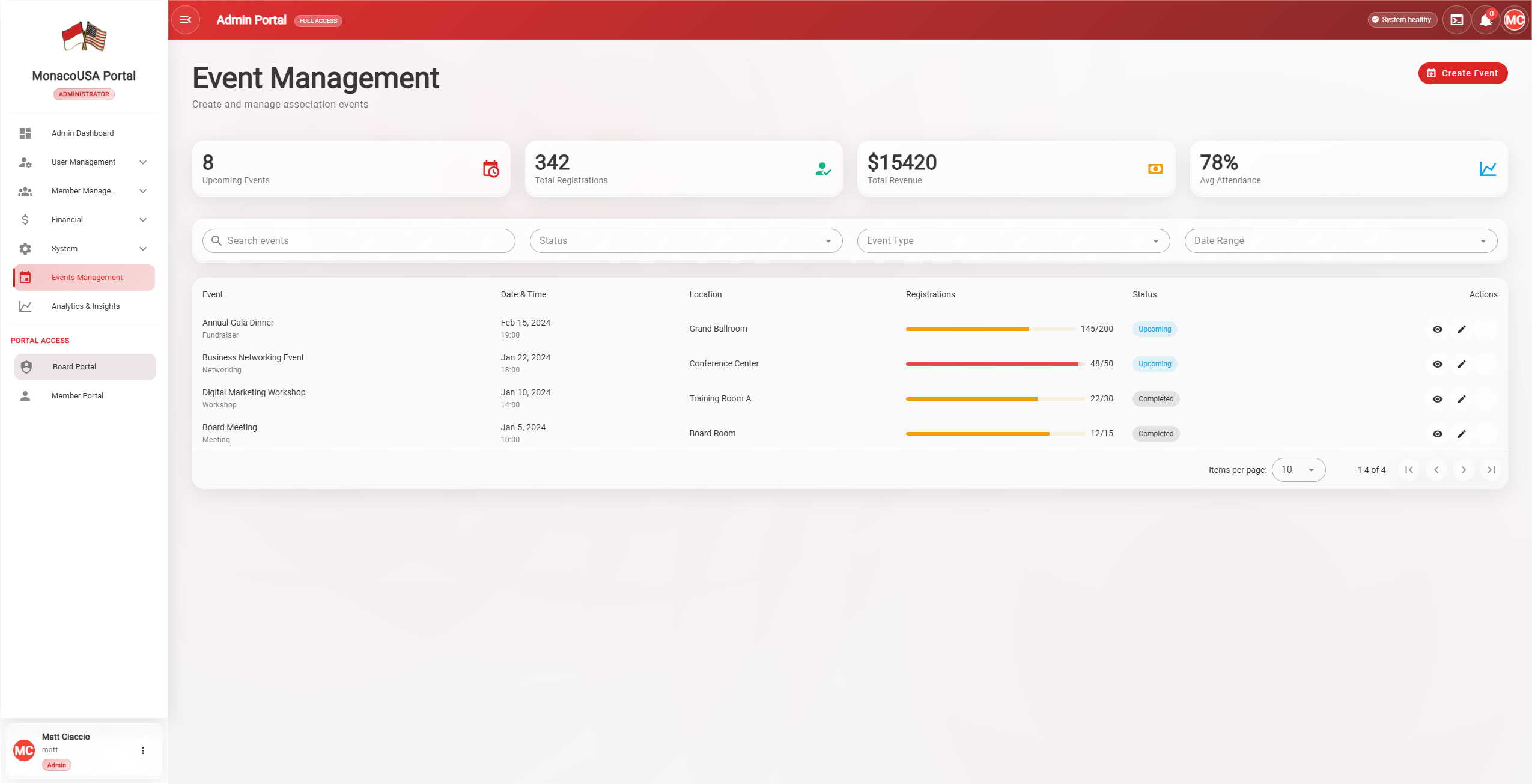
Task: Open Analytics & Insights in sidebar
Action: point(85,306)
